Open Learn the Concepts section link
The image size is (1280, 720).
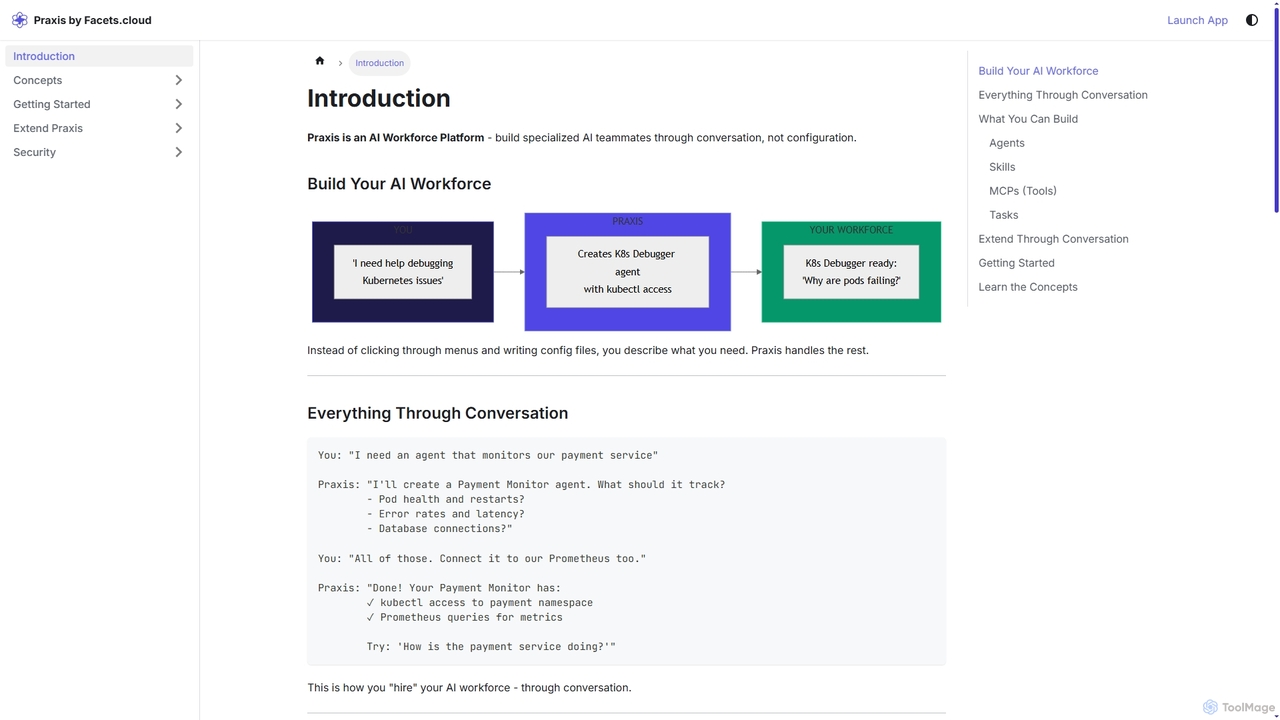pos(1028,287)
